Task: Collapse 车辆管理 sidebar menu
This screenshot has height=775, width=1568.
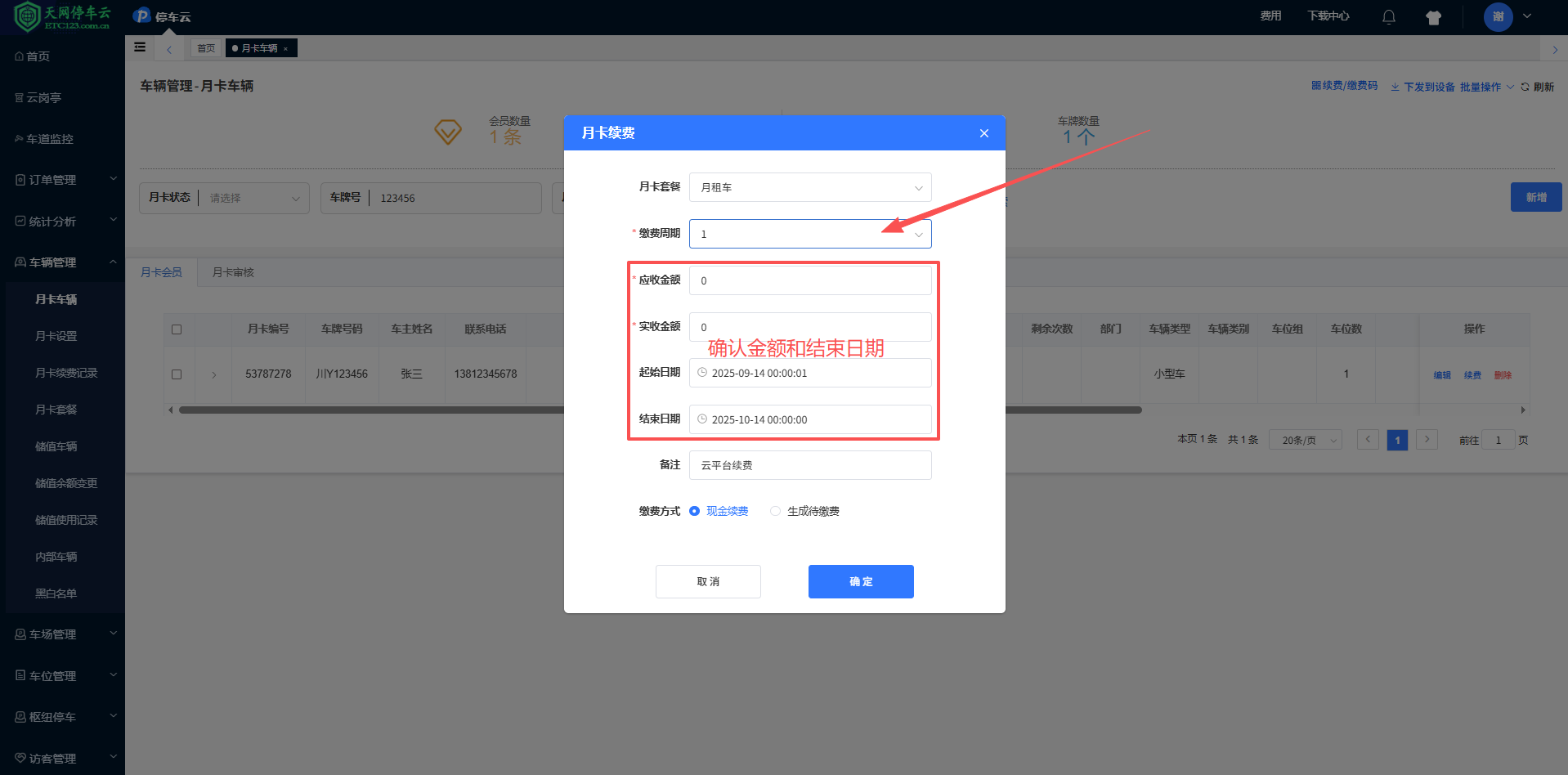Action: [x=62, y=262]
